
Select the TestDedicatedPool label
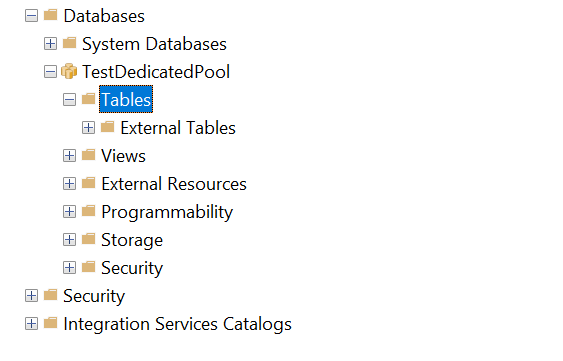[x=156, y=71]
